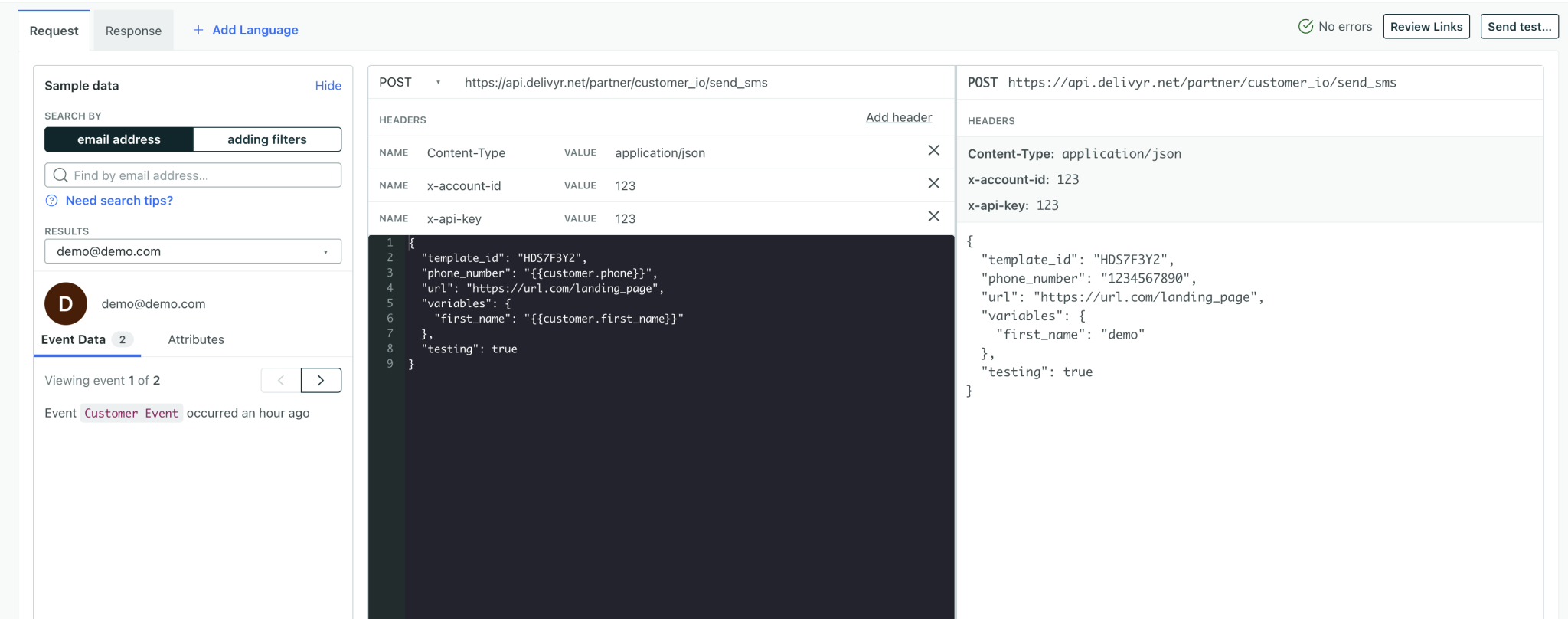Click the preview Content-Type header line
The image size is (1568, 619).
pyautogui.click(x=1074, y=154)
